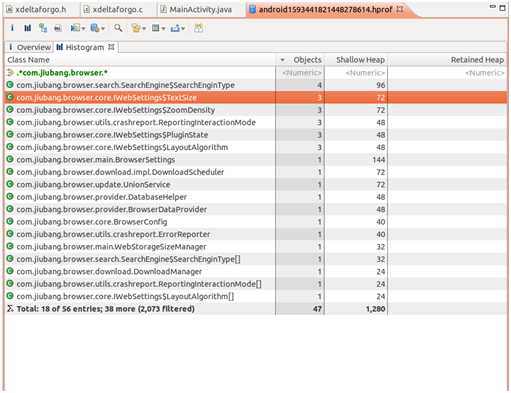Viewport: 511px width, 393px height.
Task: Click the hprof tab file icon
Action: [253, 10]
